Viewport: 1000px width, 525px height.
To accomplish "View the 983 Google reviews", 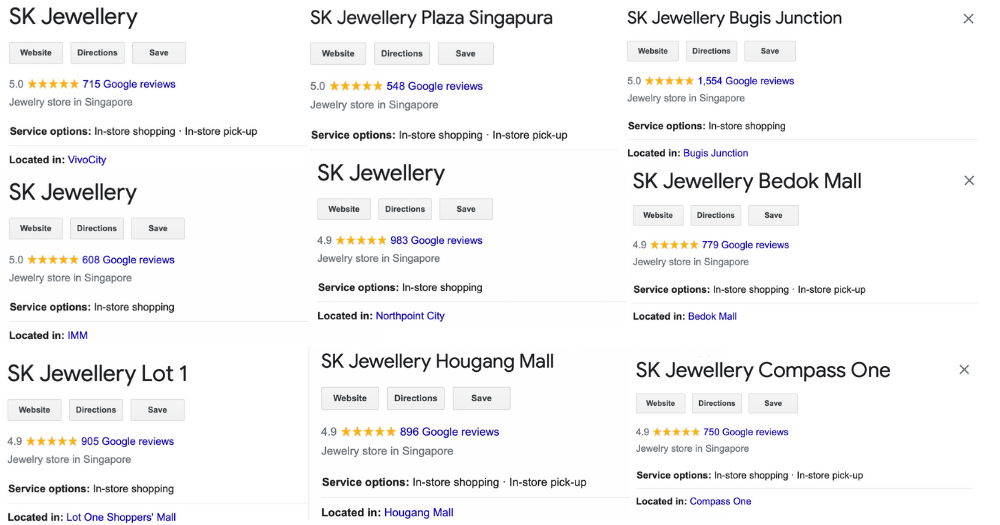I will (436, 240).
